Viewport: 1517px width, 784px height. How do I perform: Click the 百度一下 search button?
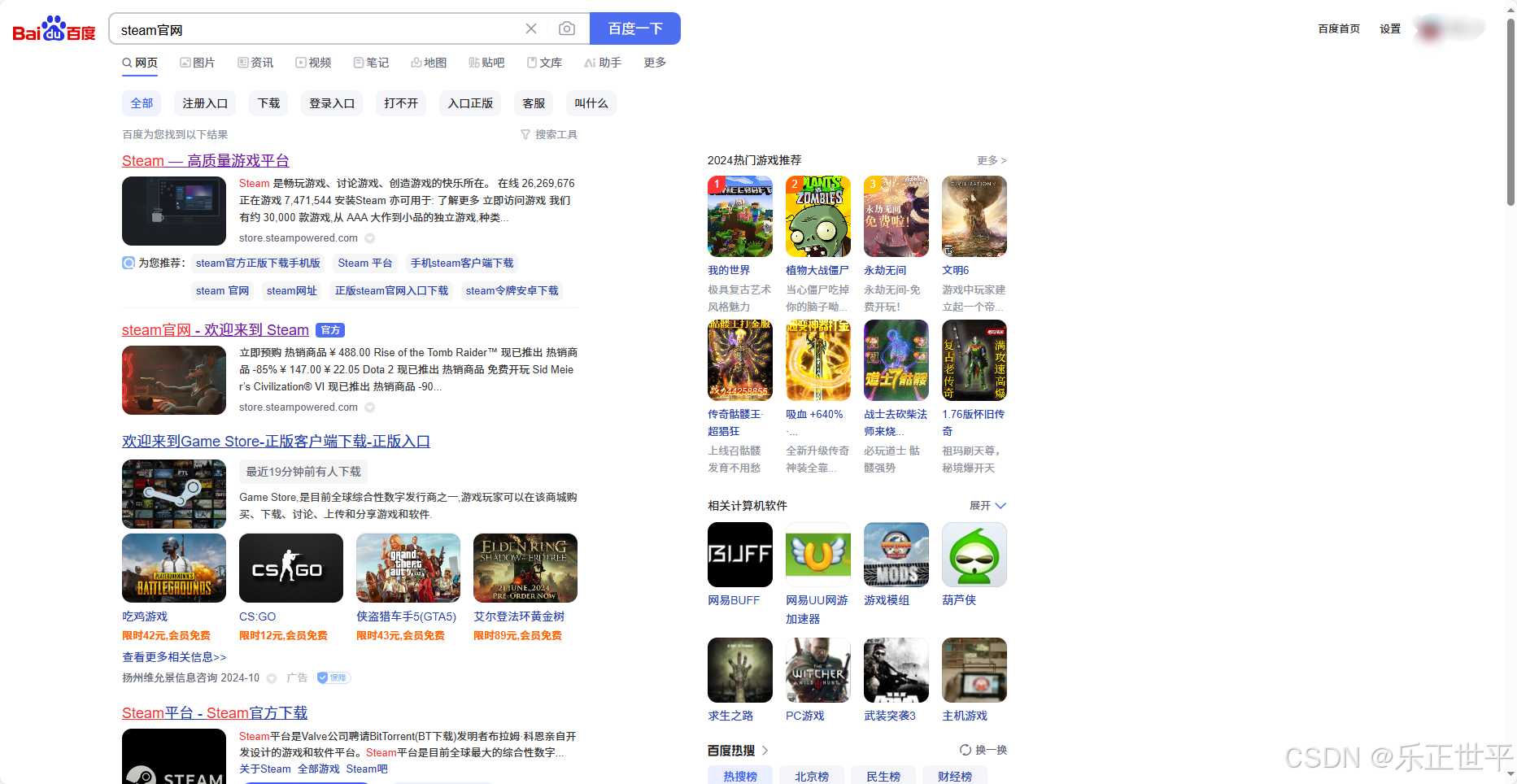(635, 28)
